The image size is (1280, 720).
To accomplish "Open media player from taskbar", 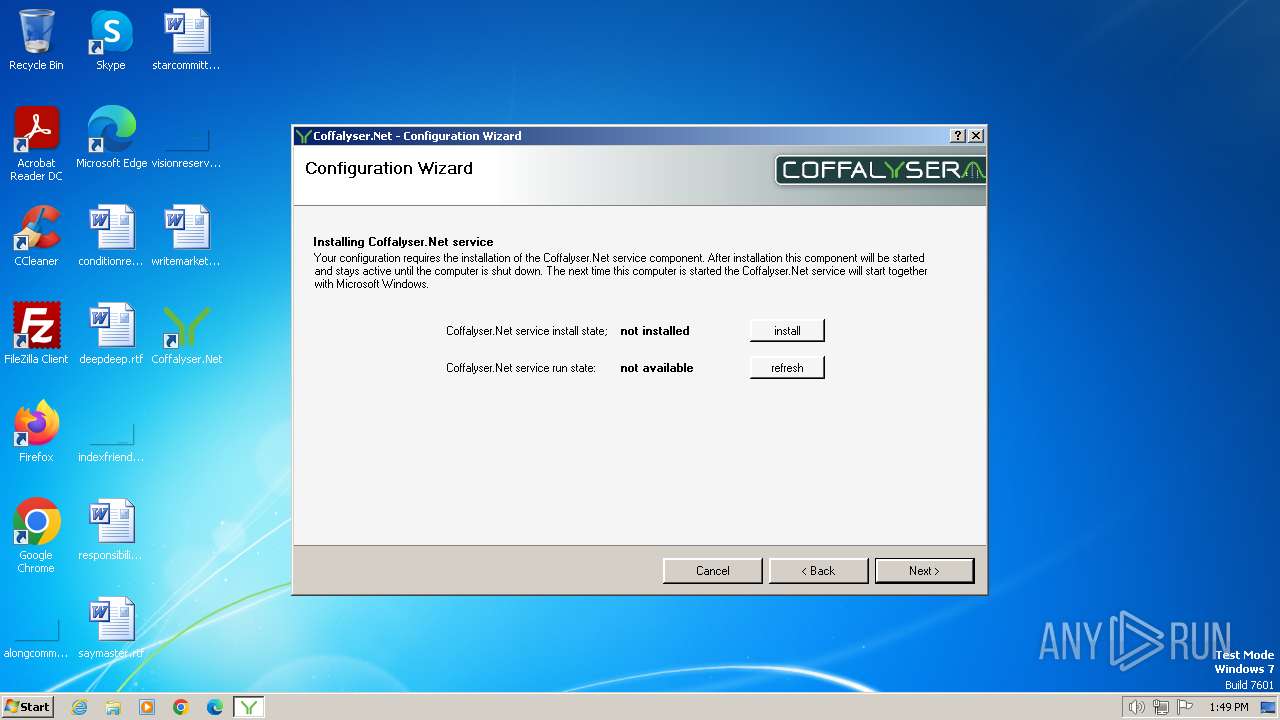I will (147, 707).
